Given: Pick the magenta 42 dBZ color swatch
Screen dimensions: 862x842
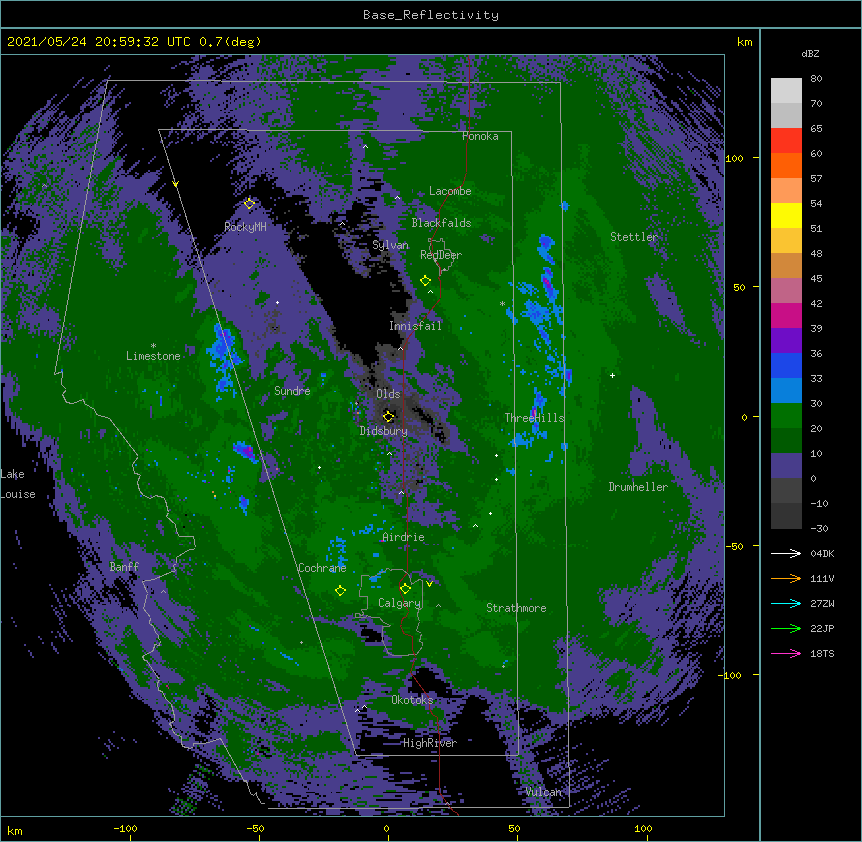Looking at the screenshot, I should tap(786, 315).
